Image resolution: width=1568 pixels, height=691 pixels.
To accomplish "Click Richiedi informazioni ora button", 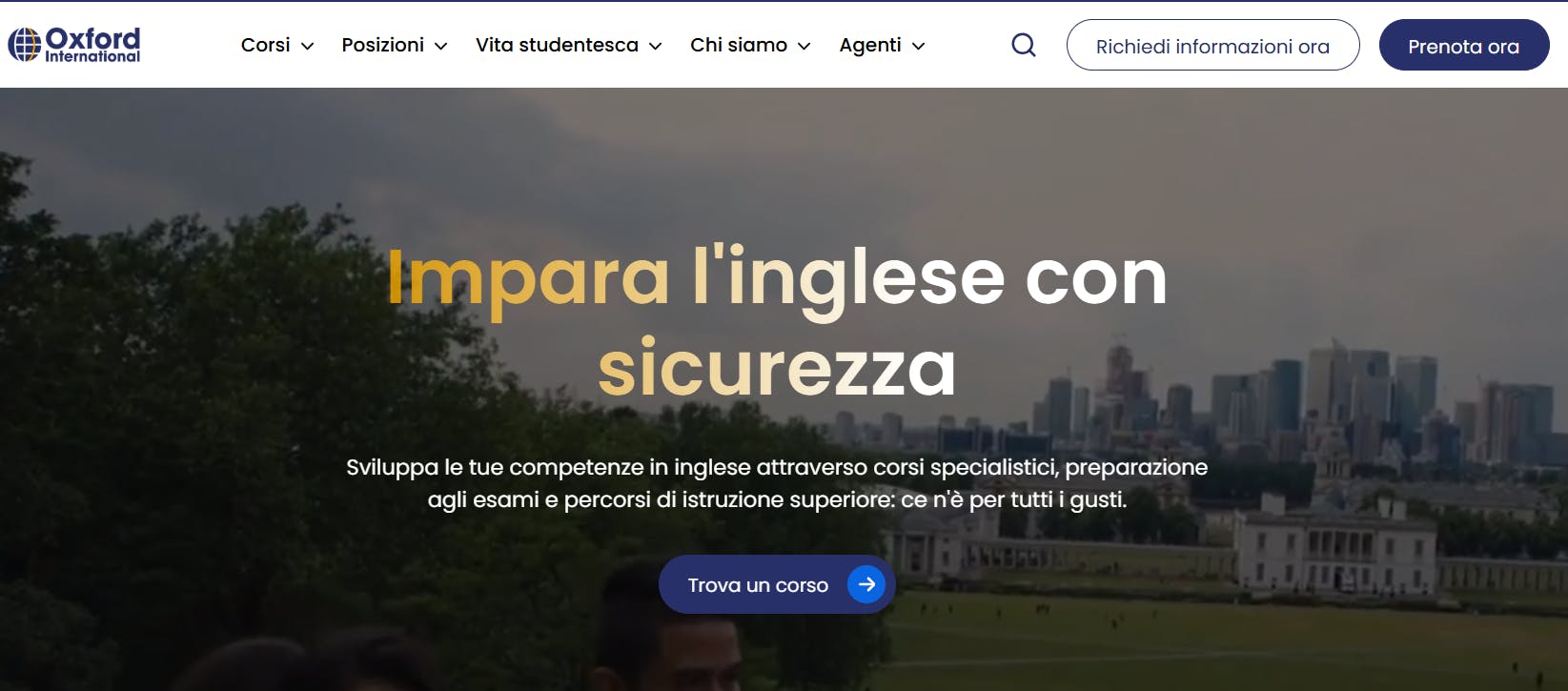I will 1212,45.
